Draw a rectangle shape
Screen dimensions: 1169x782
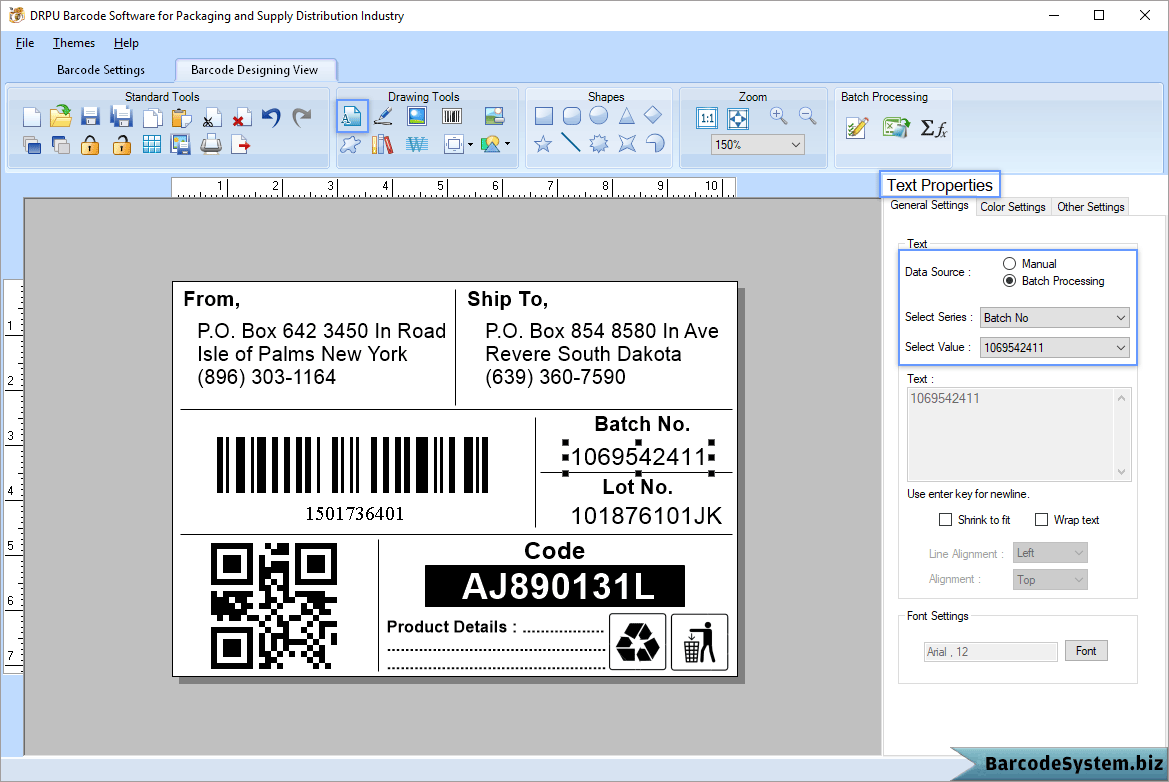tap(544, 116)
